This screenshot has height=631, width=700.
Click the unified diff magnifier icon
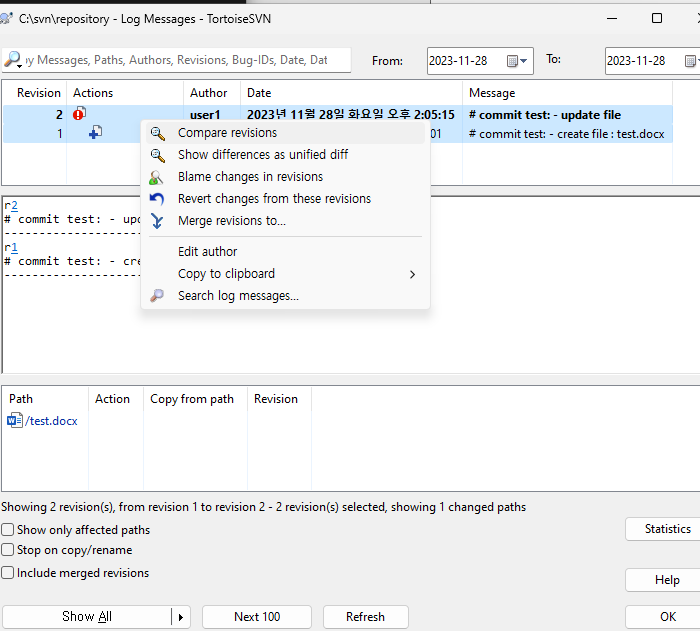(x=158, y=155)
